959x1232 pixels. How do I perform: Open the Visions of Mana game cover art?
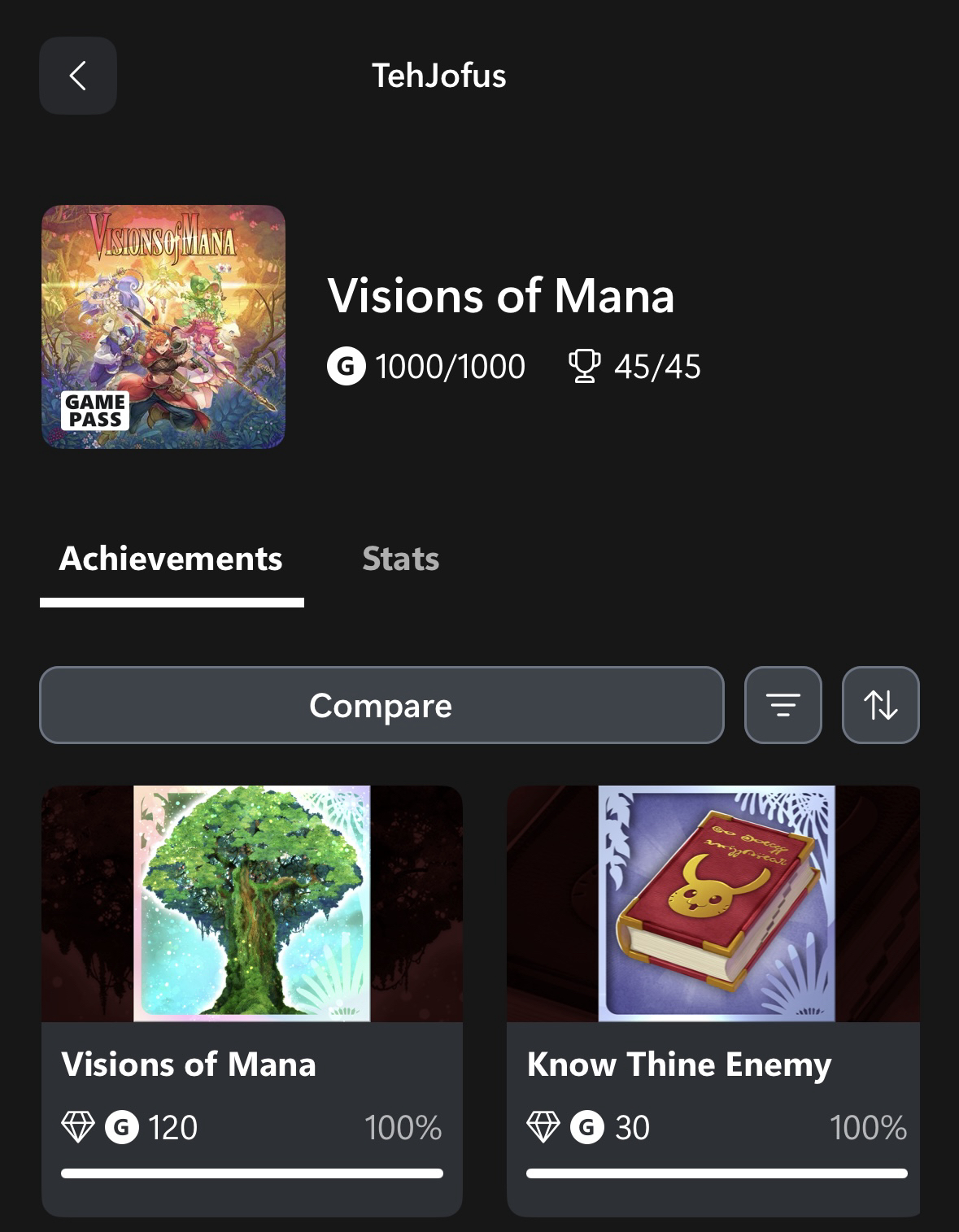coord(163,325)
